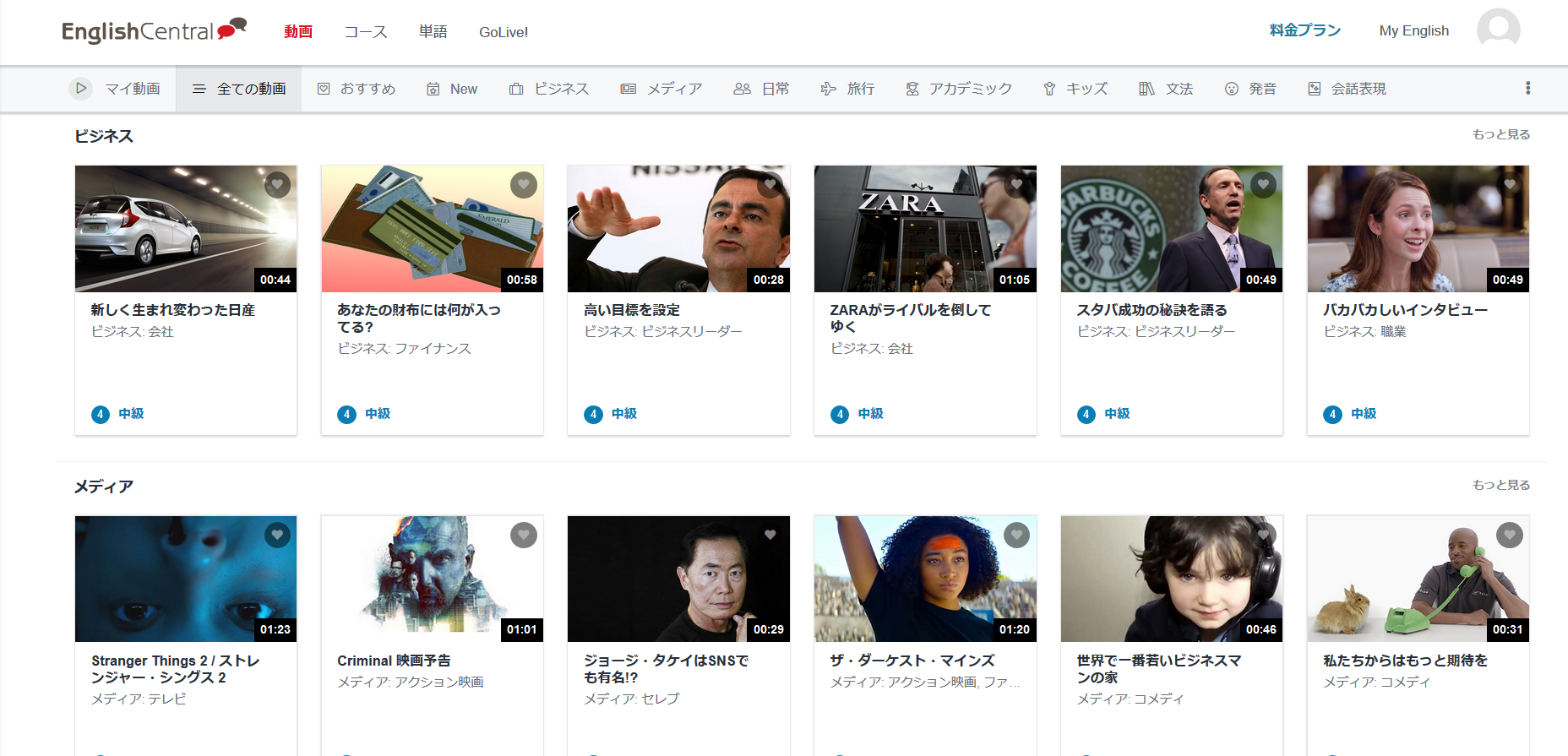This screenshot has width=1568, height=756.
Task: Open the アカデミック category icon
Action: click(912, 89)
